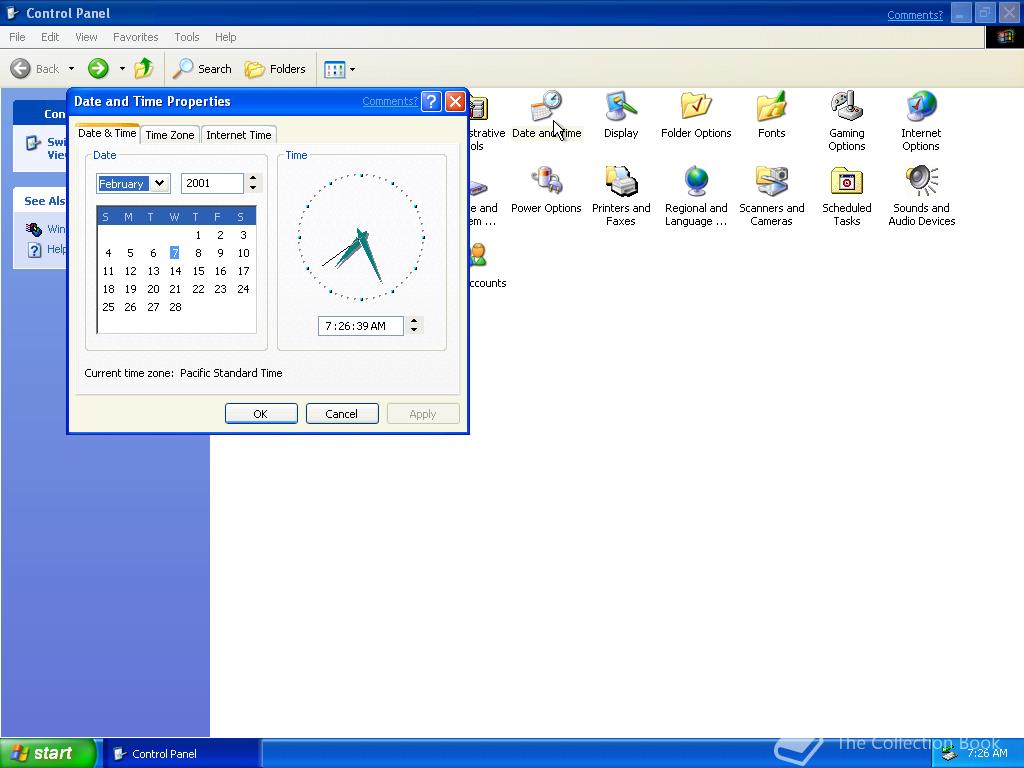Screen dimensions: 1024x768
Task: Click OK in Date and Time Properties
Action: coord(260,414)
